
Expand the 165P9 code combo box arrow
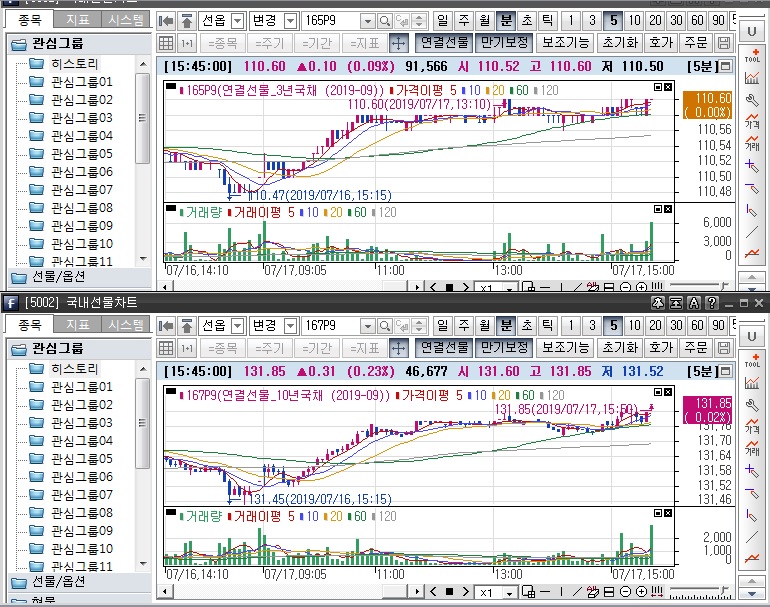[x=367, y=21]
